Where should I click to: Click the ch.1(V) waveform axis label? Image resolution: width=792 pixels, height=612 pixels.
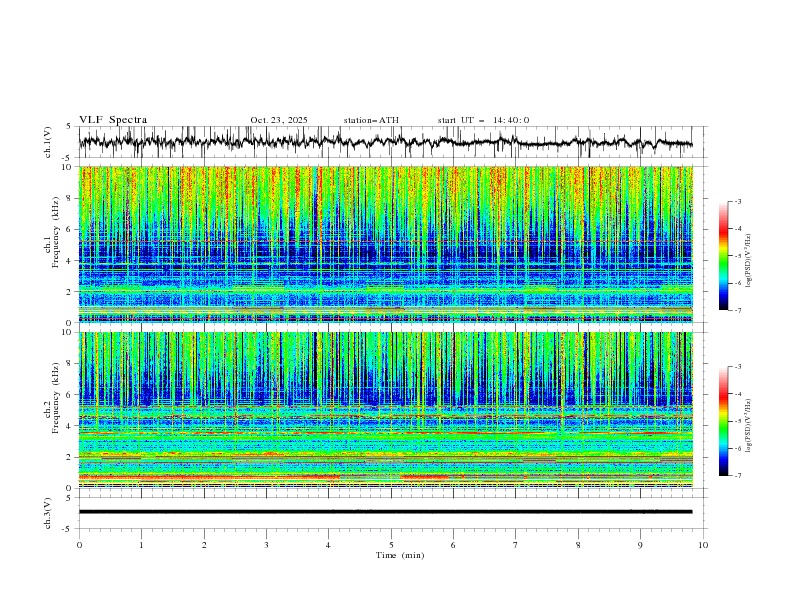pos(48,142)
